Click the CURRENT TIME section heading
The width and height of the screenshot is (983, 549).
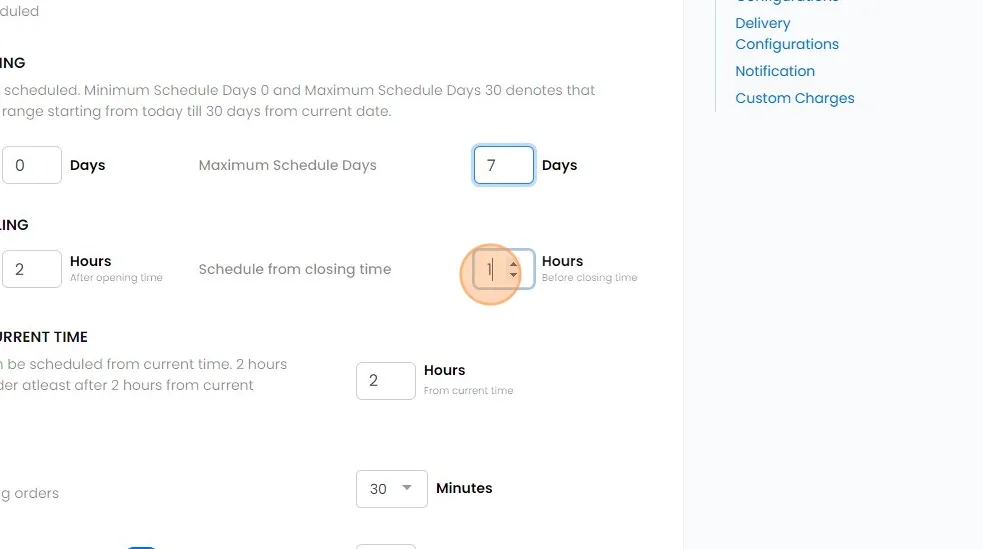[x=44, y=337]
